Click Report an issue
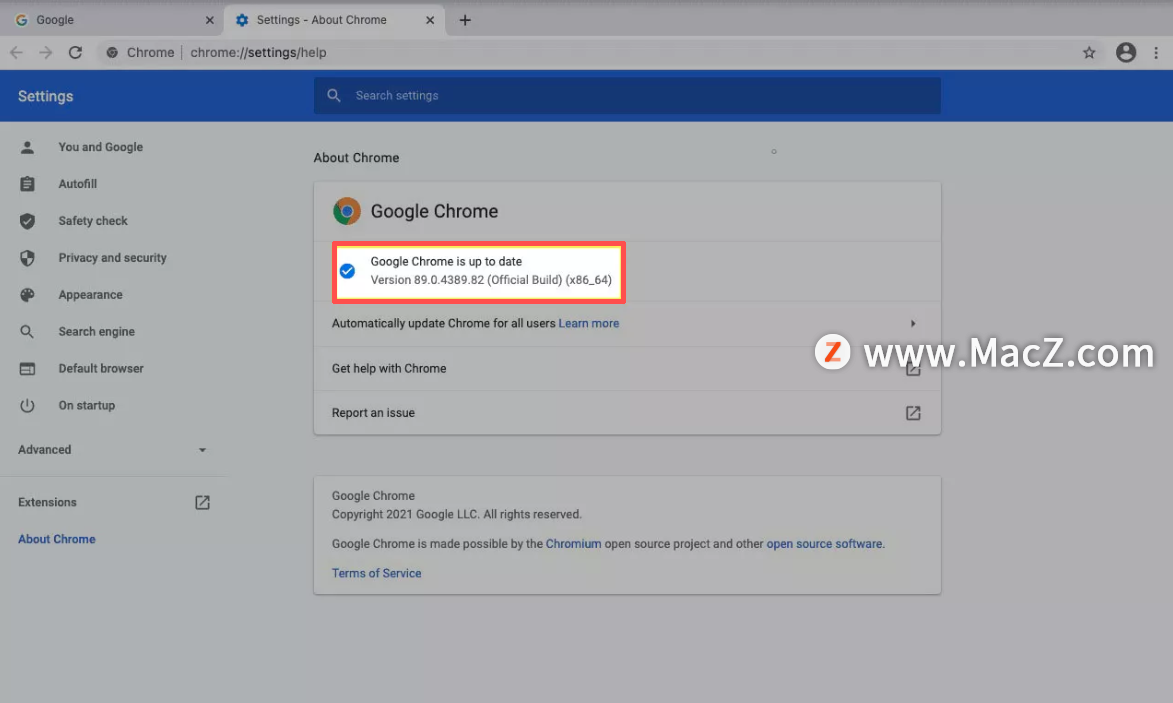Viewport: 1173px width, 703px height. [x=627, y=413]
